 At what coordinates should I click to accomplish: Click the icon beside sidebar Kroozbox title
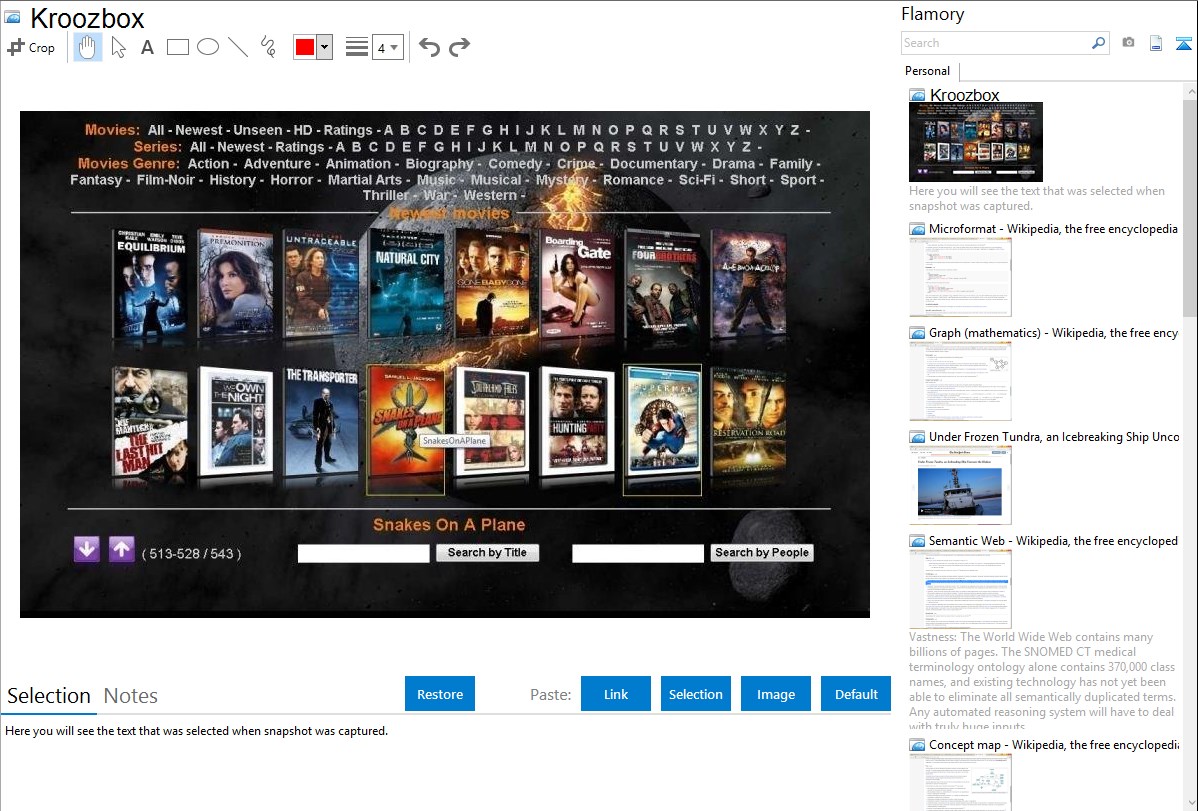coord(917,95)
